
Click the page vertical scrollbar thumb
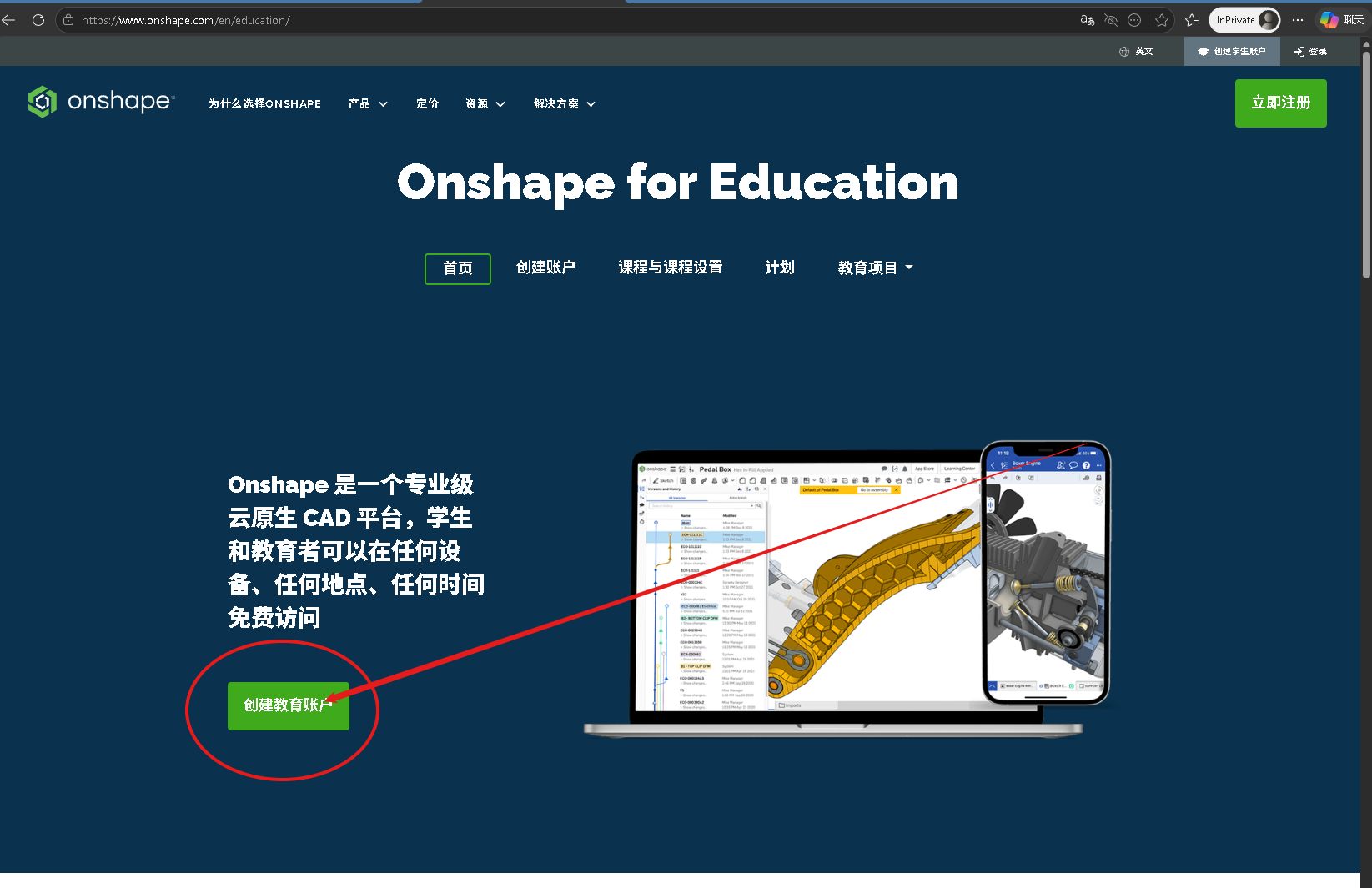tap(1366, 165)
